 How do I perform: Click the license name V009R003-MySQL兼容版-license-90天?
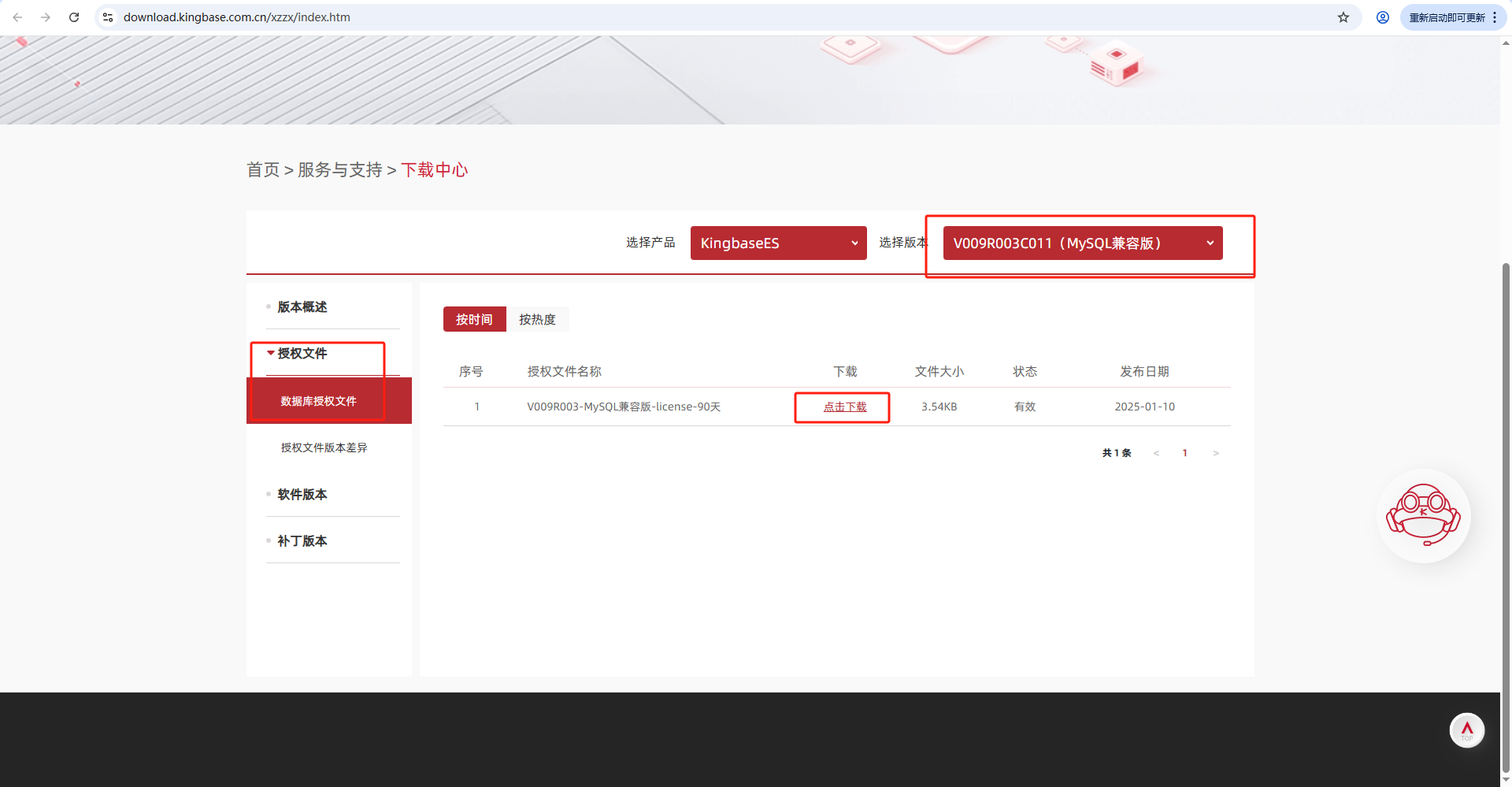click(x=624, y=407)
